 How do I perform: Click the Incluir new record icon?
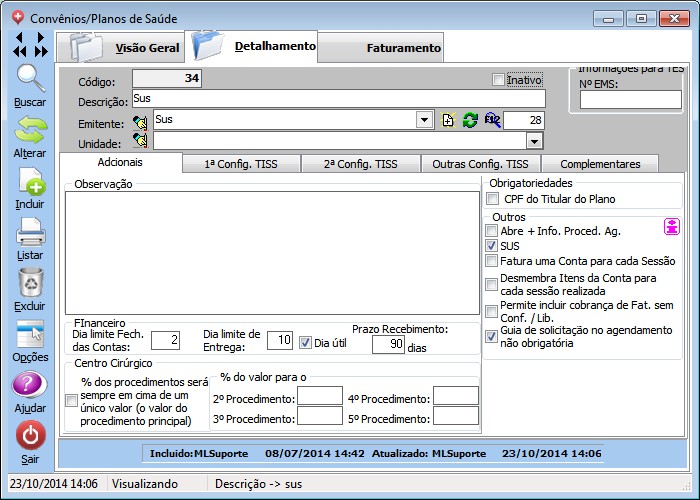[x=30, y=181]
